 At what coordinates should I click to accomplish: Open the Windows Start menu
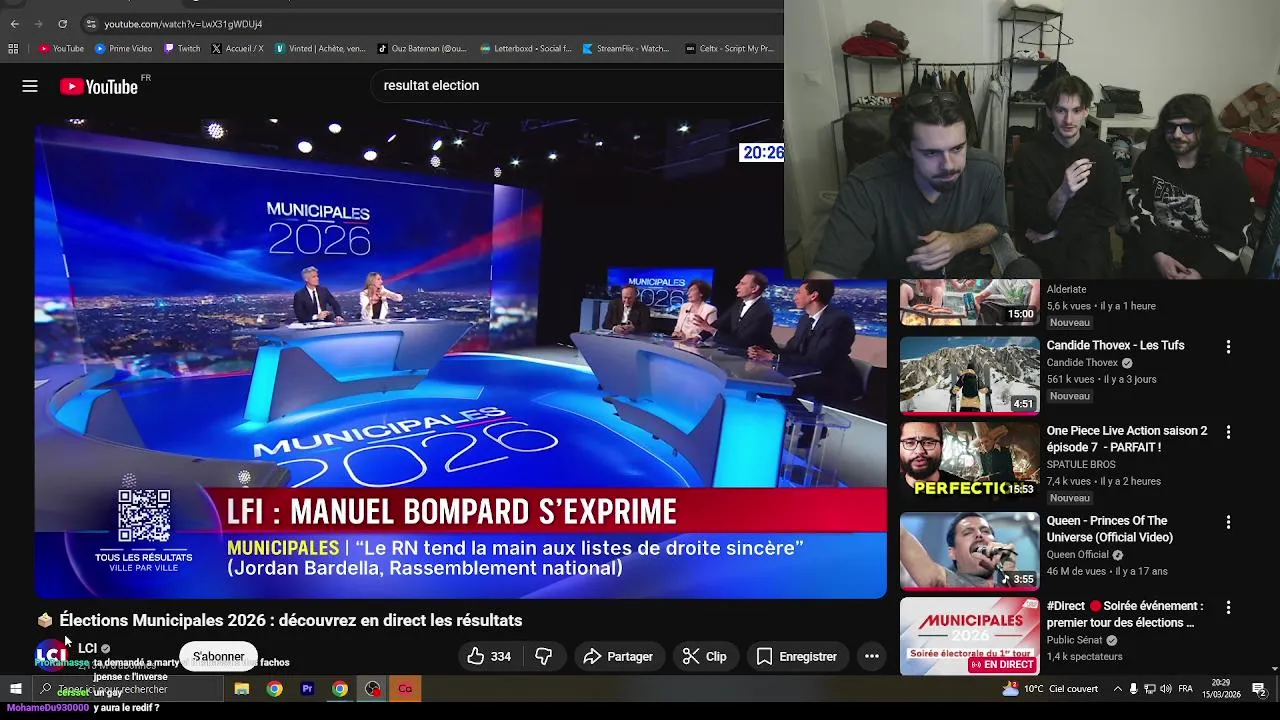(x=15, y=689)
